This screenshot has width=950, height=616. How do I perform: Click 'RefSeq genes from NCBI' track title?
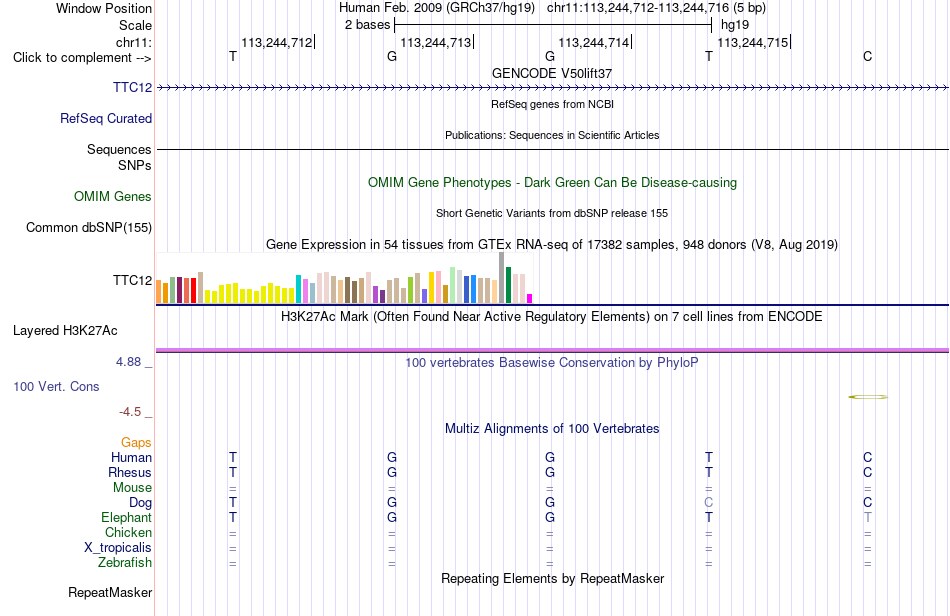coord(552,104)
